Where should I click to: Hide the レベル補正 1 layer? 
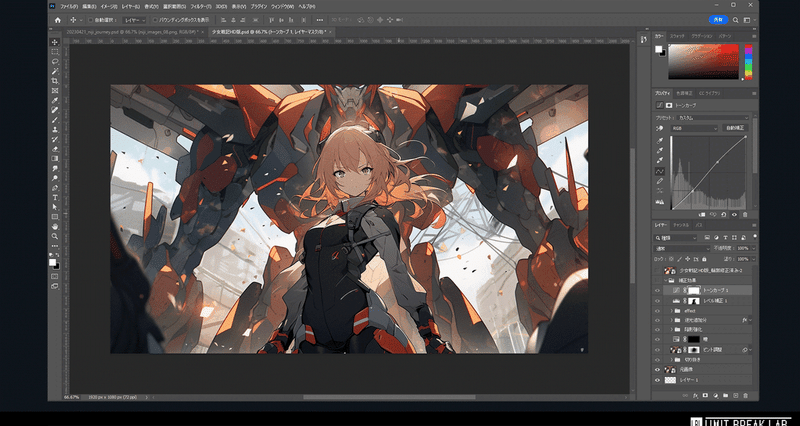657,300
